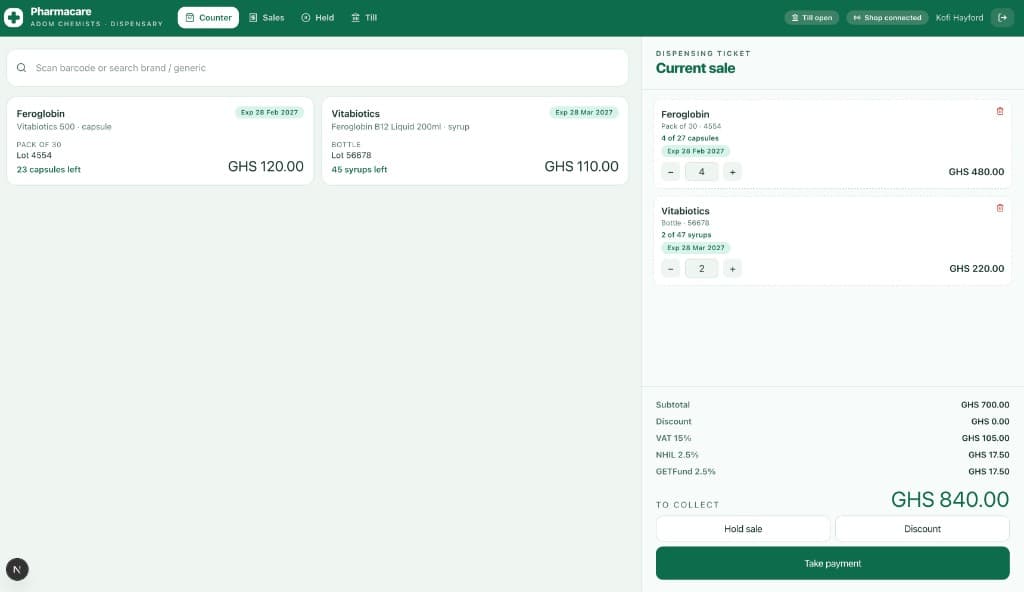Click the search magnifier icon
Viewport: 1024px width, 592px height.
coord(22,68)
